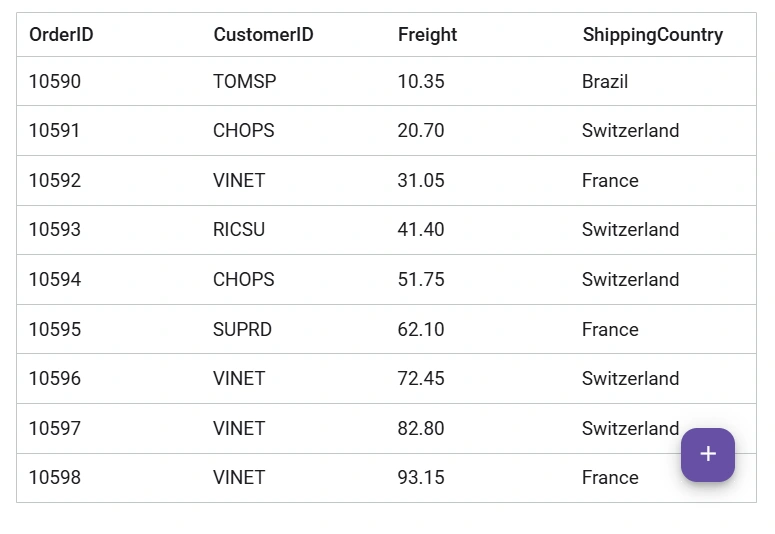The image size is (775, 534).
Task: Click the freight value 41.40
Action: coord(421,230)
